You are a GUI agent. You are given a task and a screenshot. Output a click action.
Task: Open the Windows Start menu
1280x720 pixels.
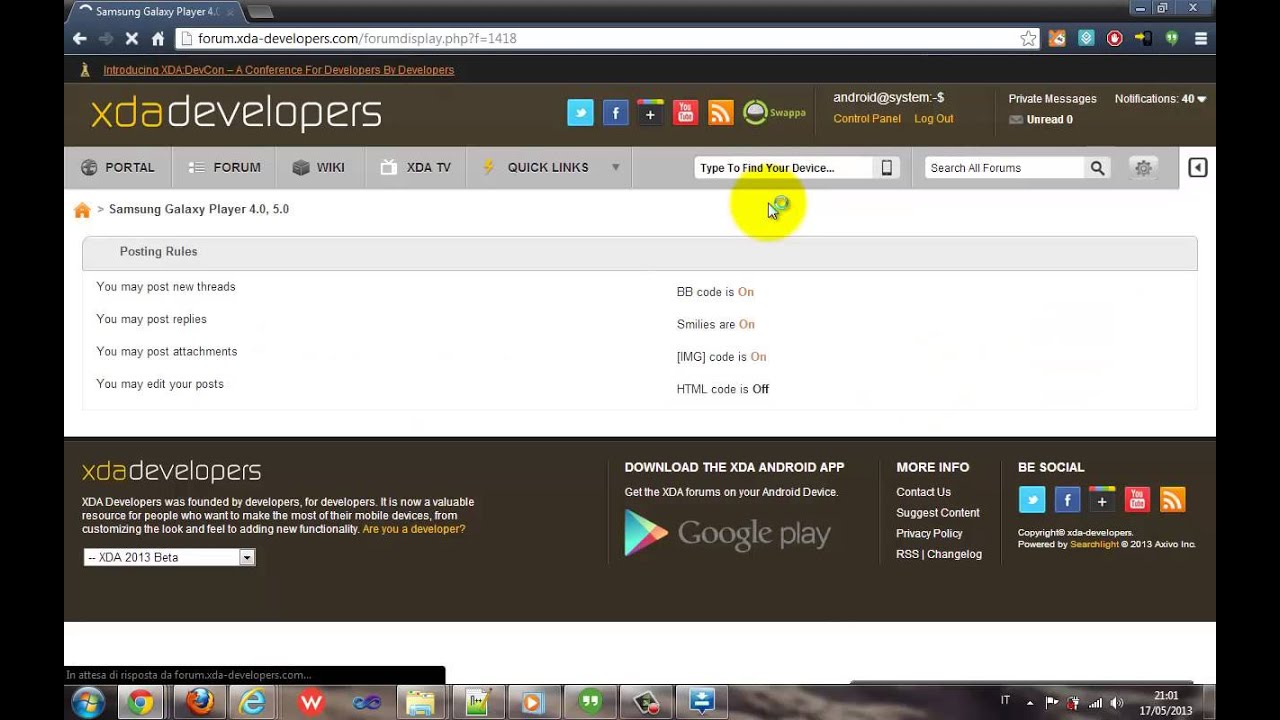(x=88, y=703)
